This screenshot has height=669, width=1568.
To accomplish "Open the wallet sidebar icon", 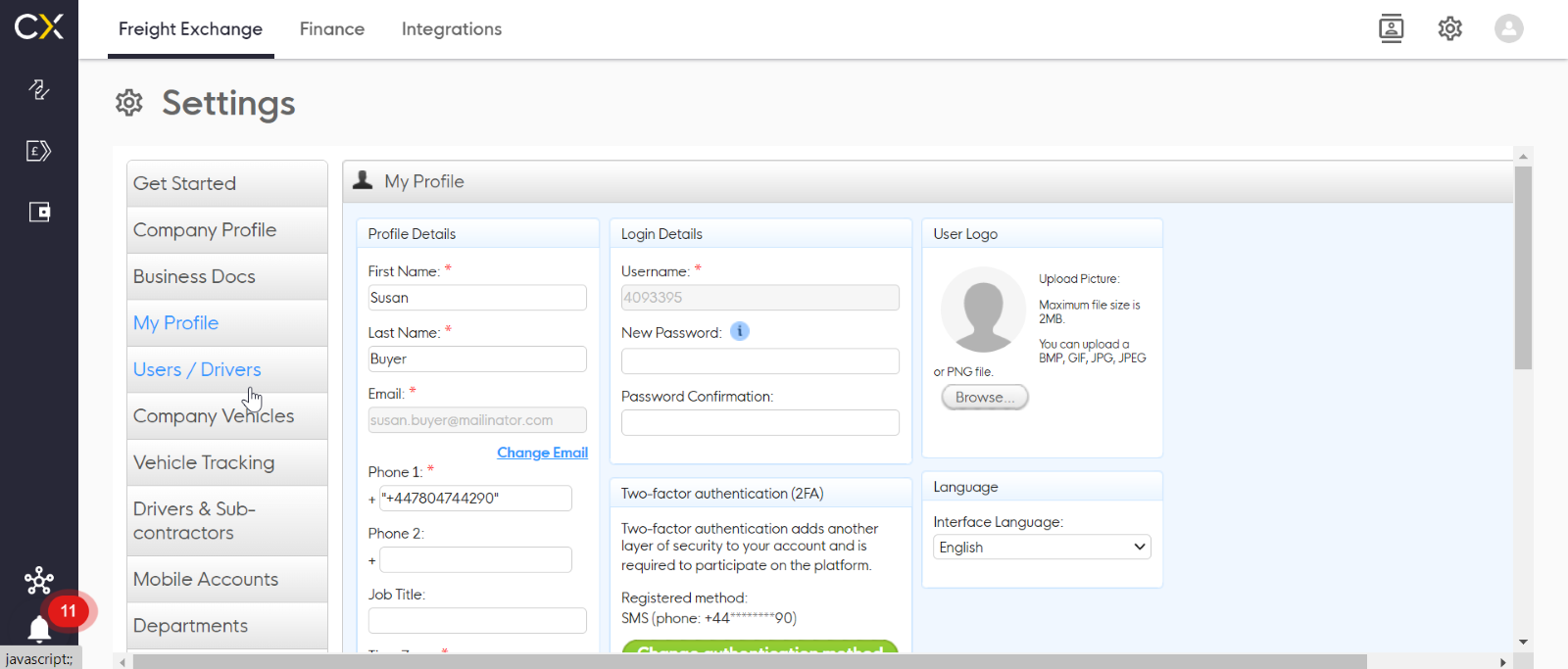I will pyautogui.click(x=39, y=212).
